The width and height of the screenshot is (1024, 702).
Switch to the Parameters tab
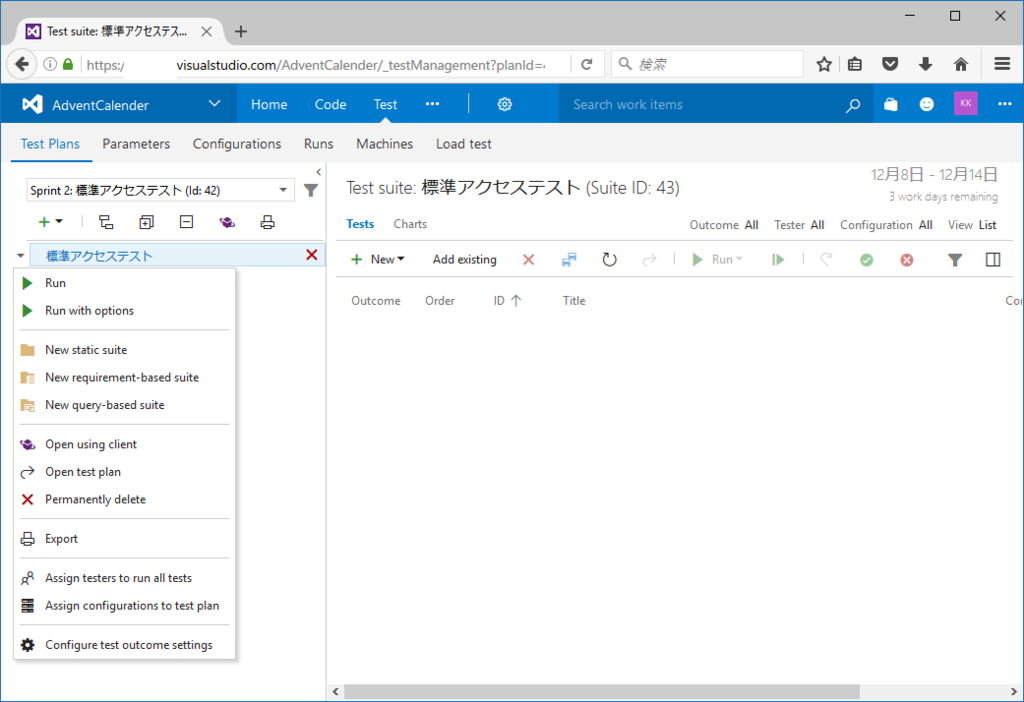136,144
